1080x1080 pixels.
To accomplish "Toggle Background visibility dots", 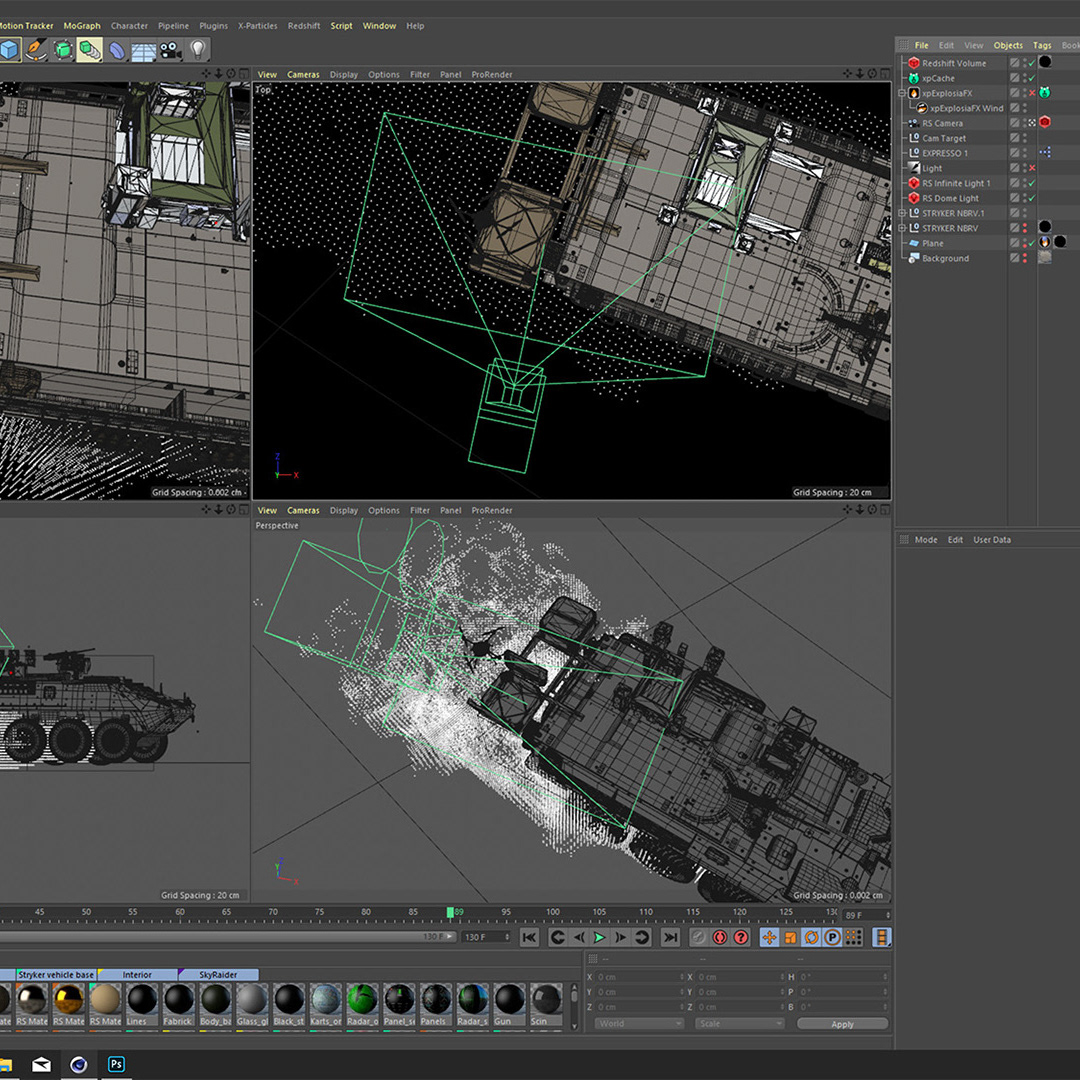I will coord(1025,258).
